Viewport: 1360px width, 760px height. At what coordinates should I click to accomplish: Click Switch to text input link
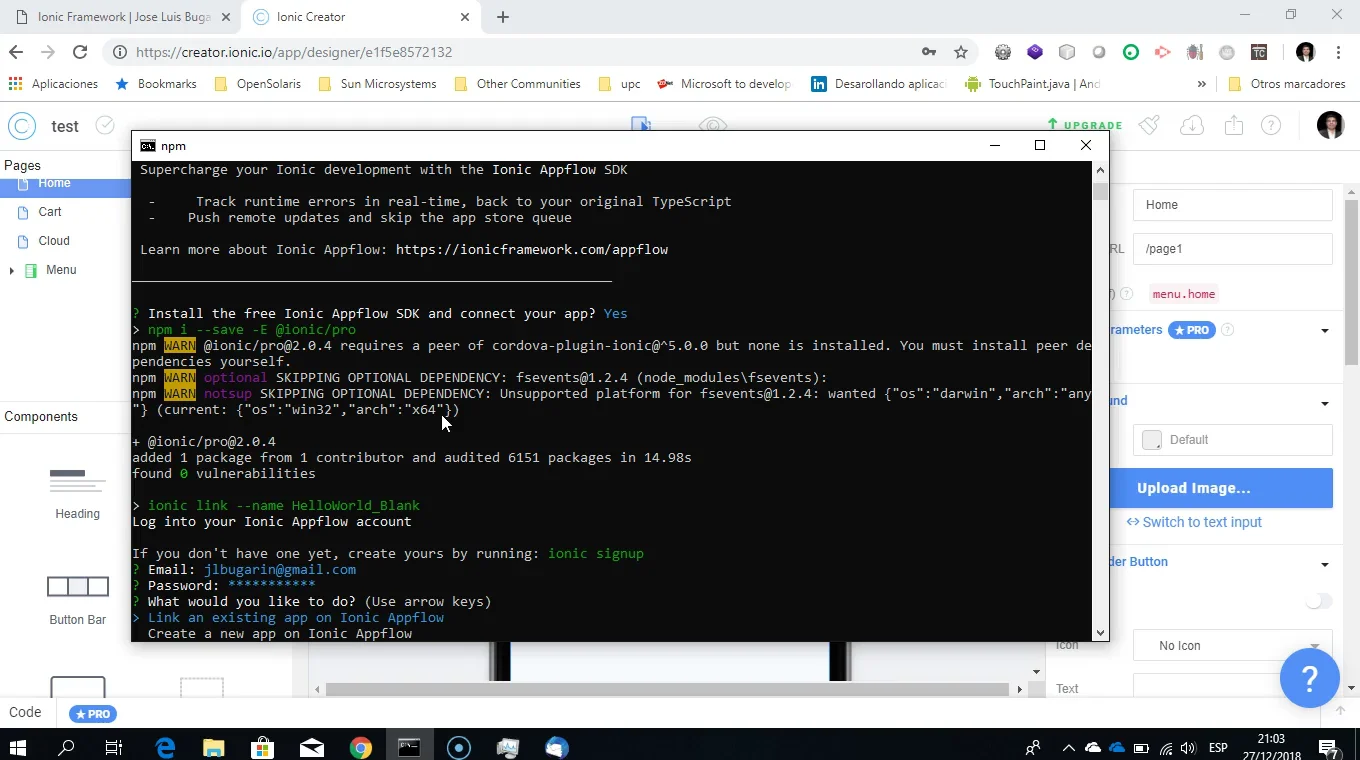(x=1194, y=522)
